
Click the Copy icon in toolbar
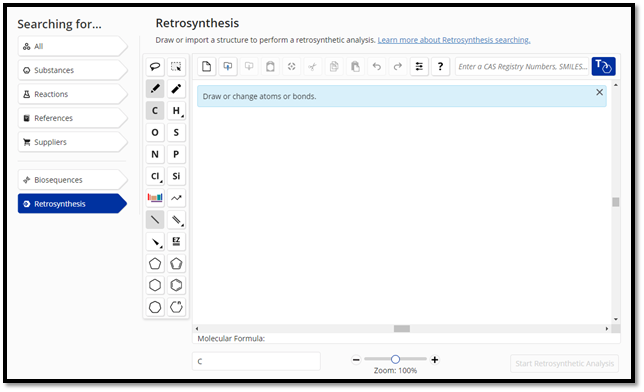pyautogui.click(x=334, y=67)
